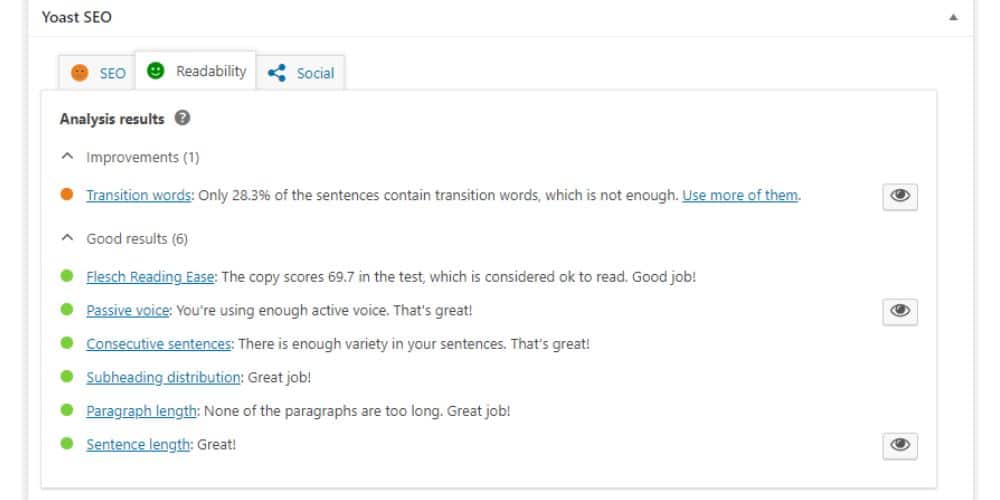
Task: Collapse the Good results (6) section
Action: click(68, 239)
